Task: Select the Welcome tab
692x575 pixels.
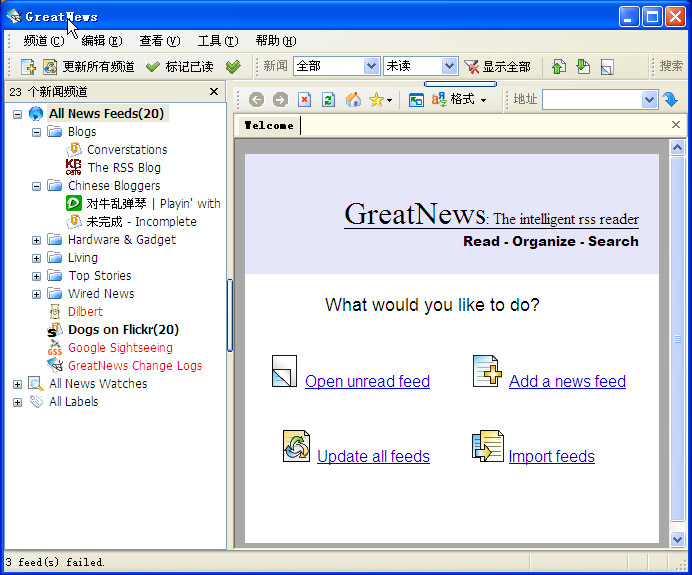Action: pyautogui.click(x=269, y=125)
